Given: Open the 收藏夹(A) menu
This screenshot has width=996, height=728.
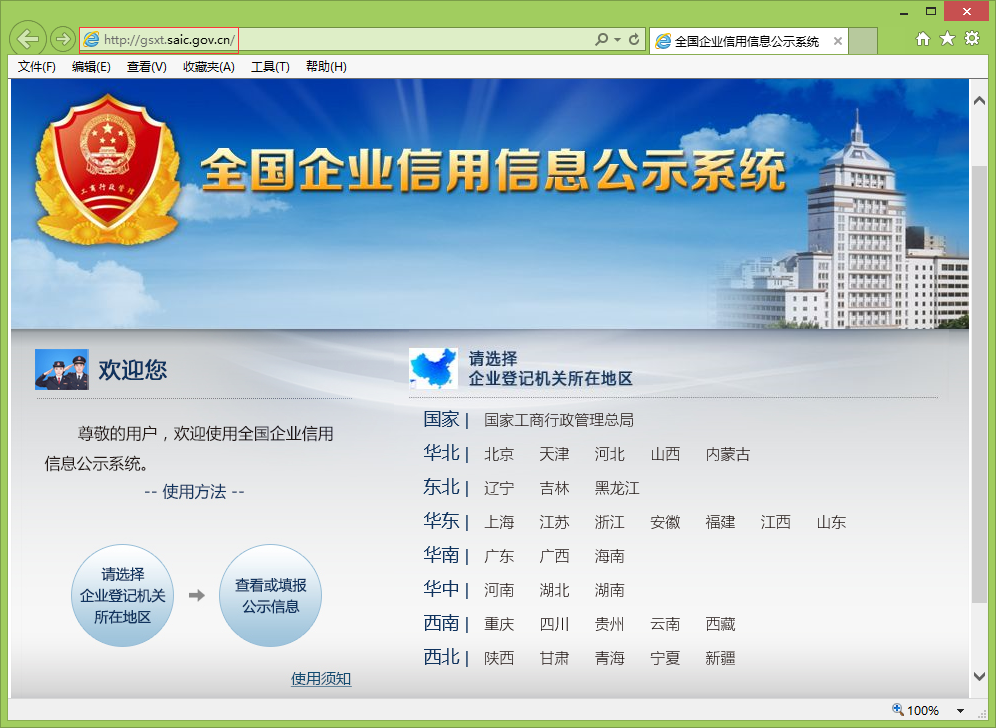Looking at the screenshot, I should (208, 67).
